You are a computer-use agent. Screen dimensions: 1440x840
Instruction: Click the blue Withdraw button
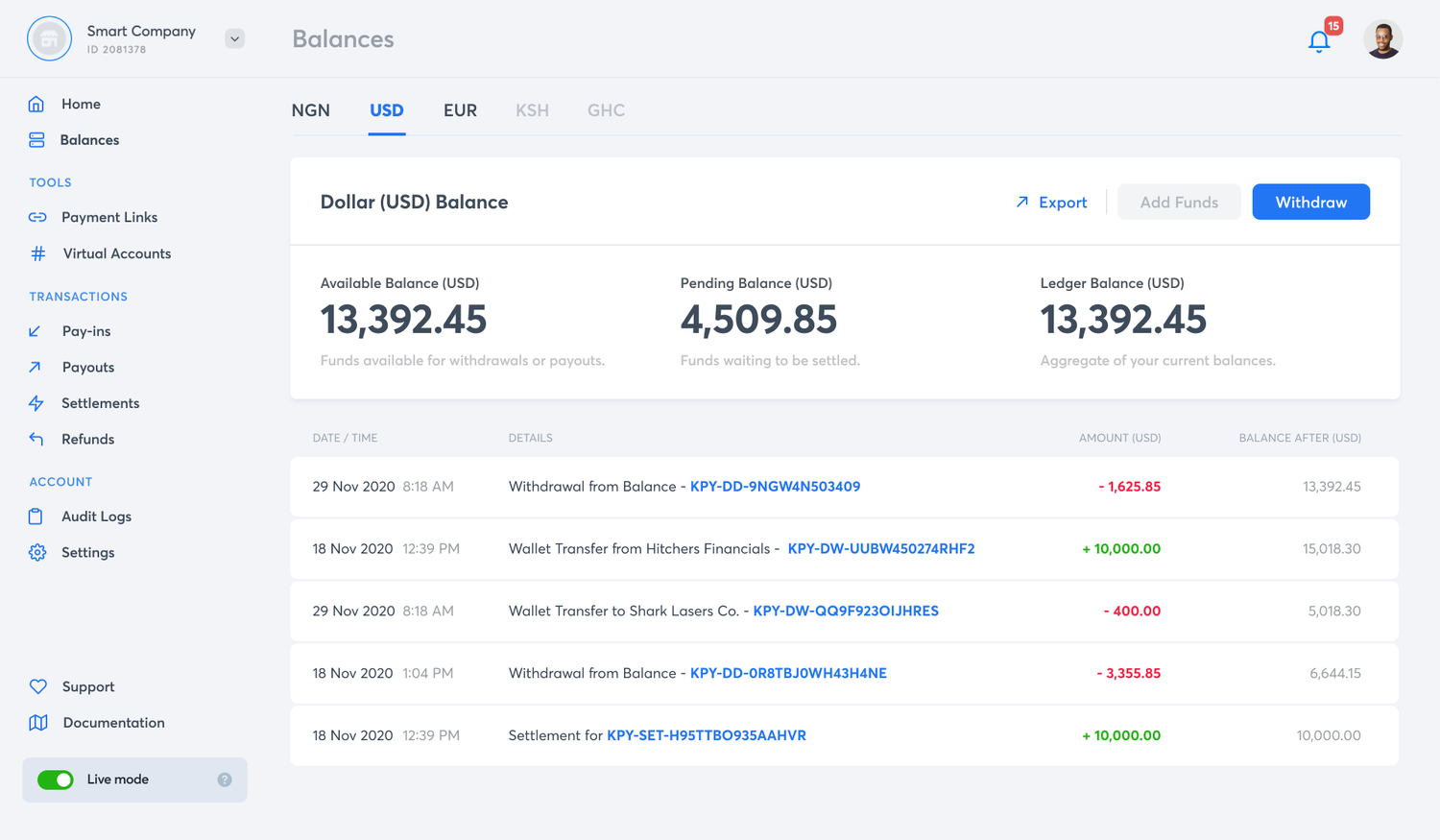pyautogui.click(x=1310, y=202)
